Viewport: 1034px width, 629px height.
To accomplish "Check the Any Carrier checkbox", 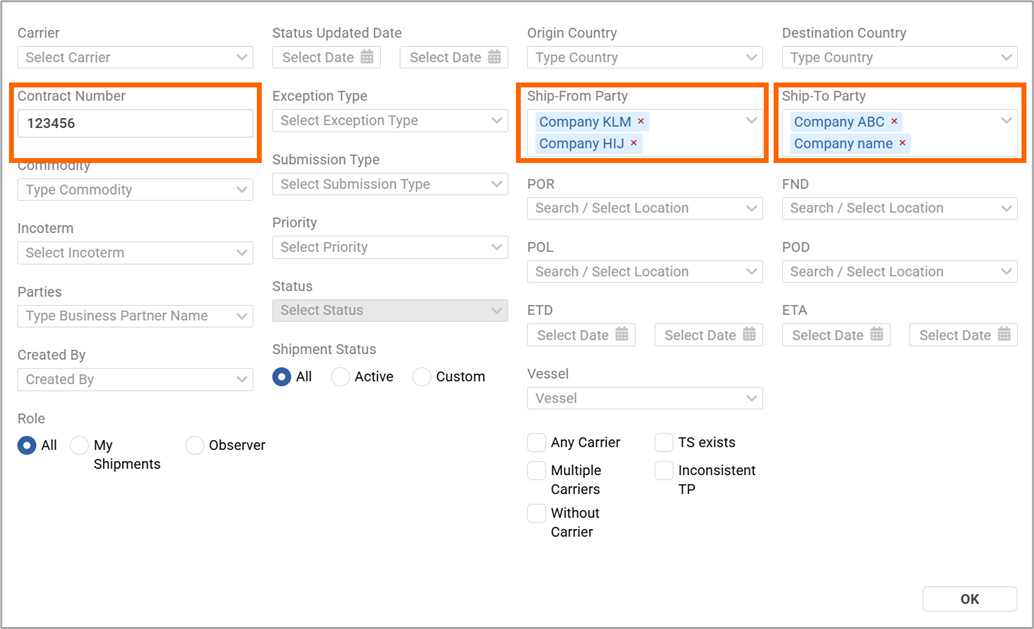I will coord(536,442).
